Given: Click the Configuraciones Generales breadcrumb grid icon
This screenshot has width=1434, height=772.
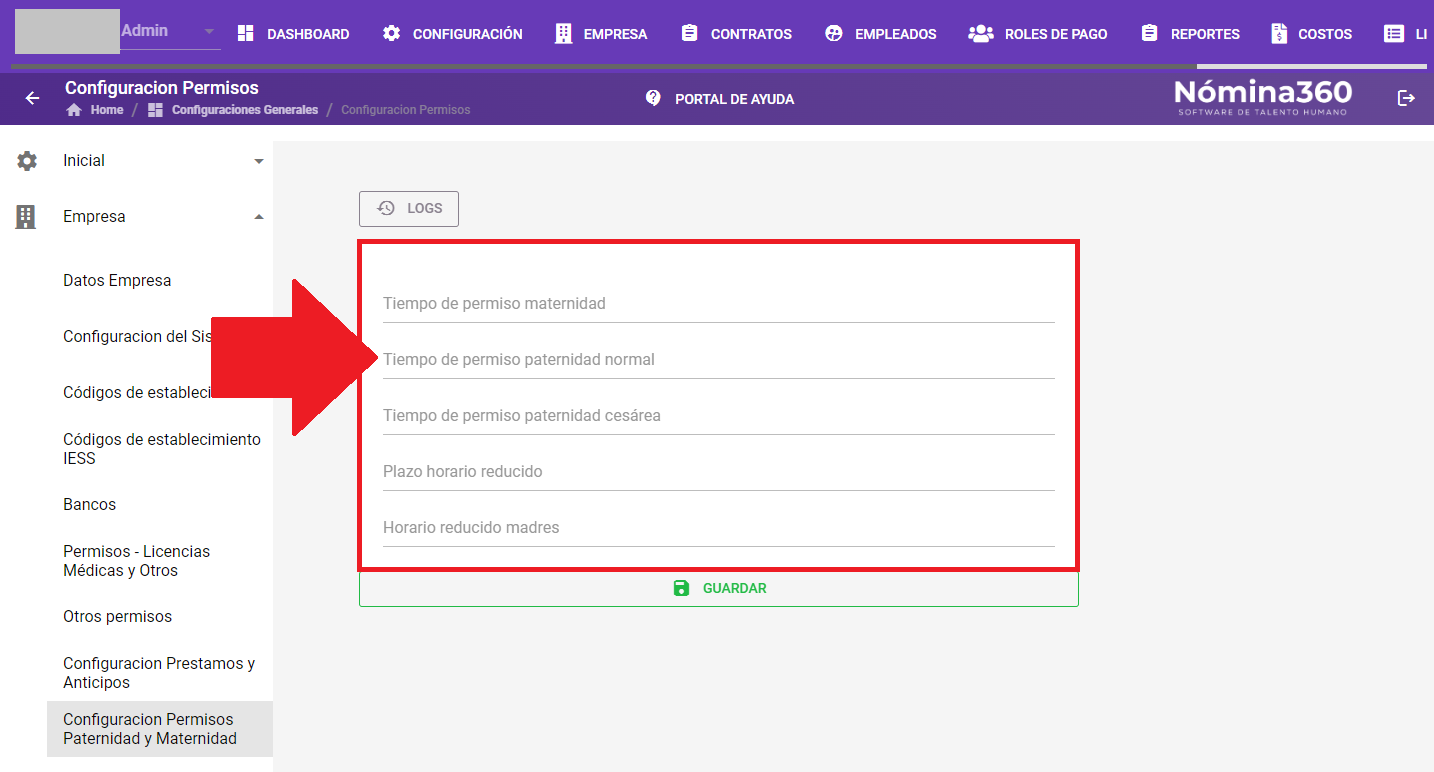Looking at the screenshot, I should click(x=155, y=110).
